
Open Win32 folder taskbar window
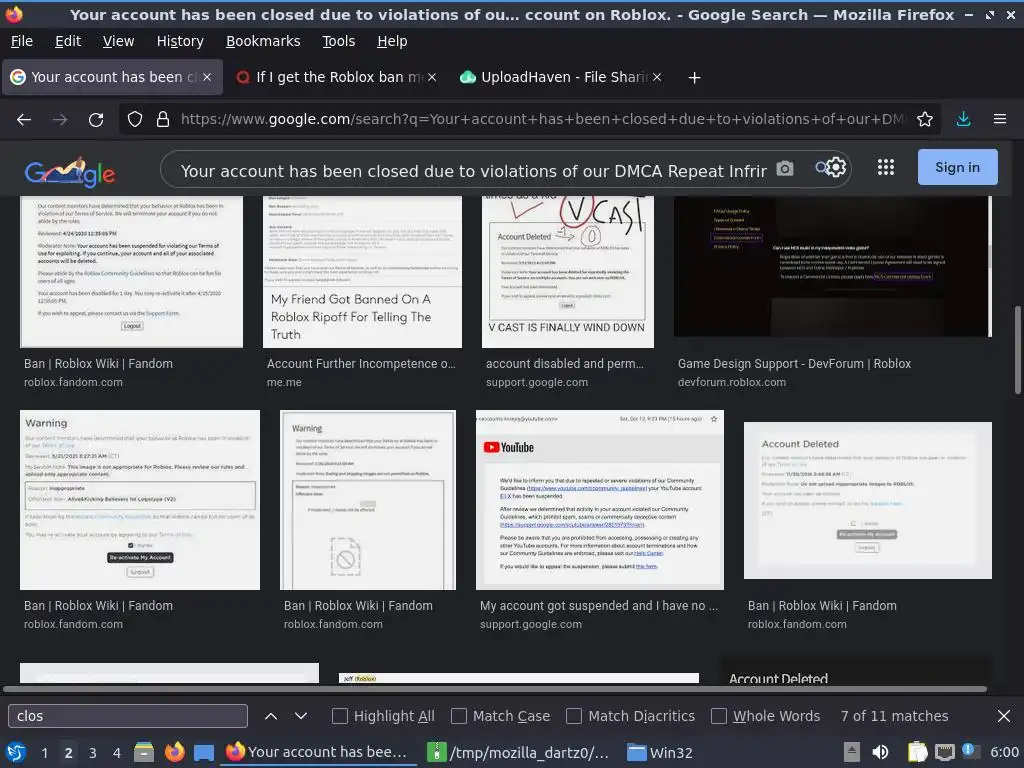point(660,752)
